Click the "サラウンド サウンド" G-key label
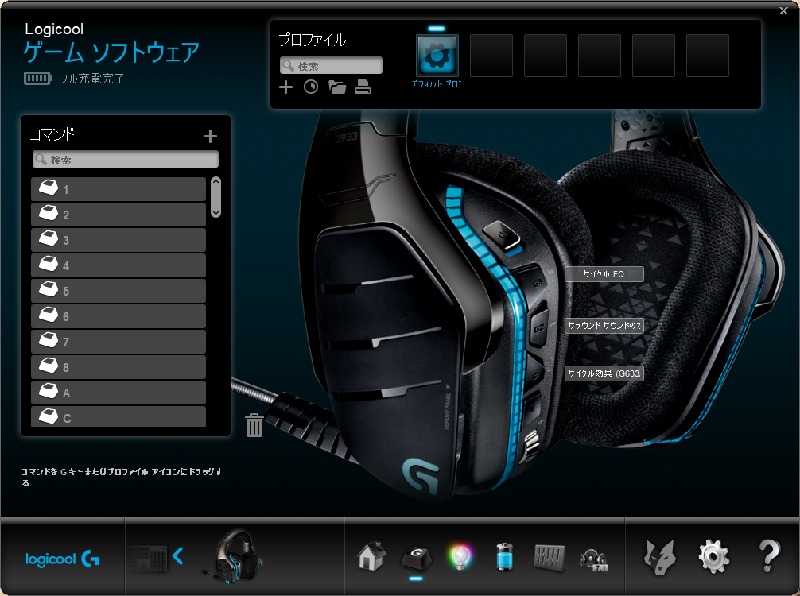This screenshot has height=596, width=800. pyautogui.click(x=604, y=326)
